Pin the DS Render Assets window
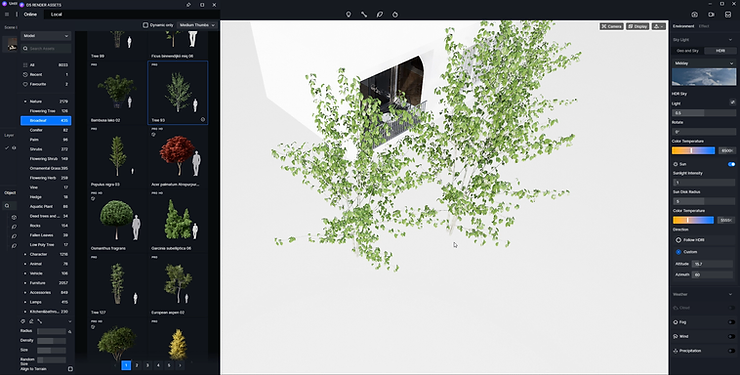 (188, 5)
